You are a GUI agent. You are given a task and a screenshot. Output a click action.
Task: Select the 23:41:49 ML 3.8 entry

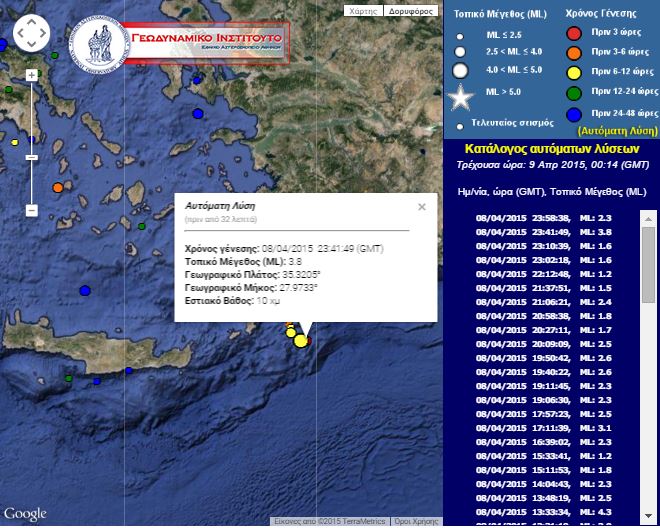(x=543, y=232)
